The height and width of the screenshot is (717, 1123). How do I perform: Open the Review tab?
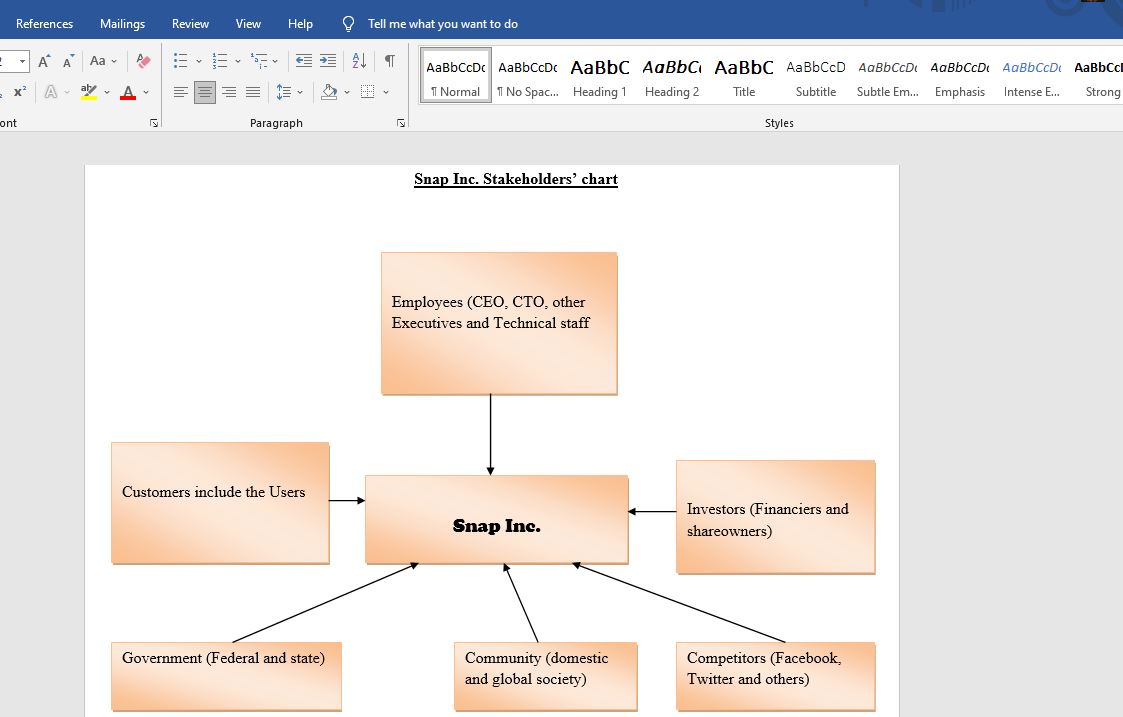point(191,24)
